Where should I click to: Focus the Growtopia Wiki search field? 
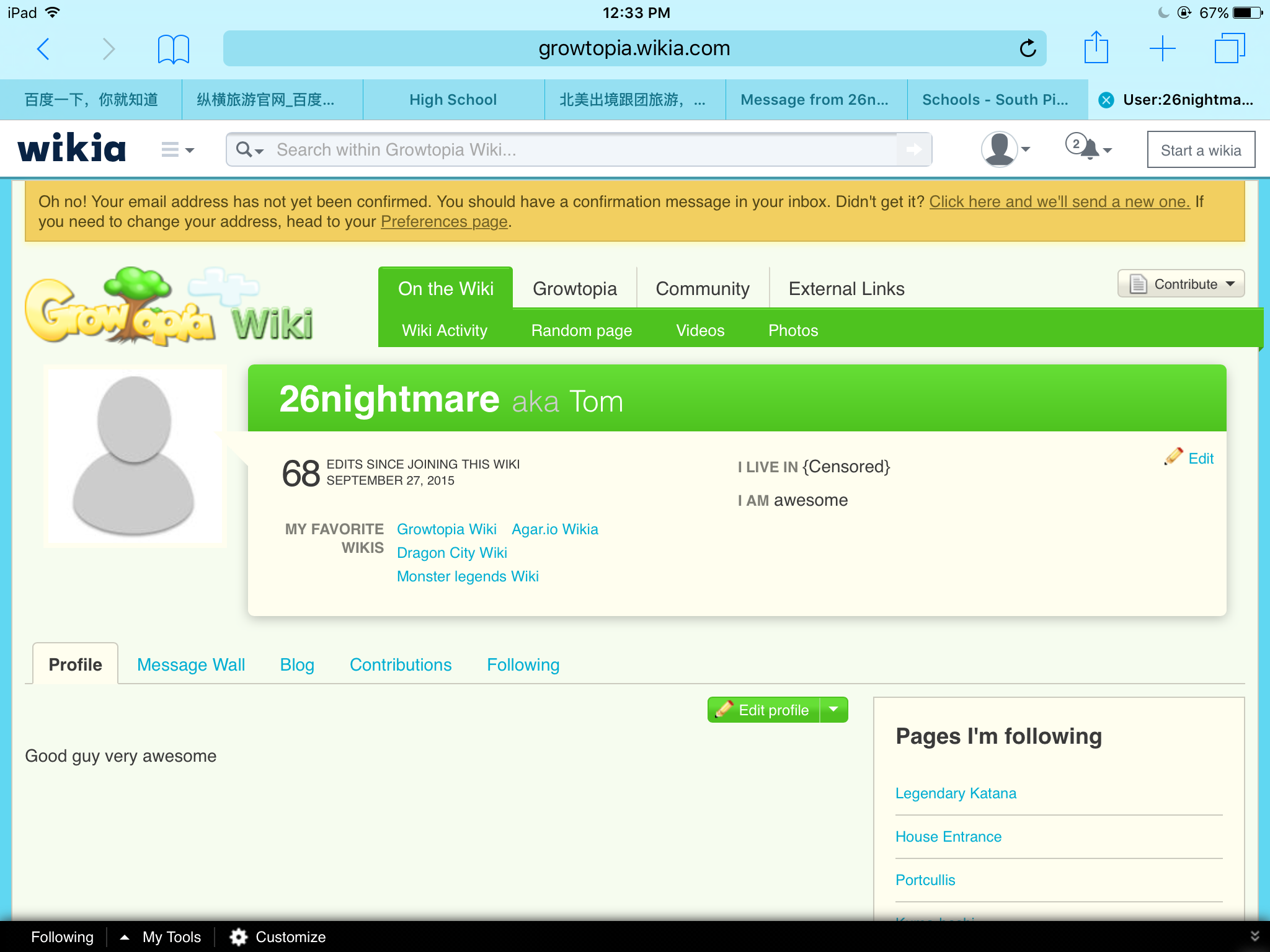click(x=577, y=149)
